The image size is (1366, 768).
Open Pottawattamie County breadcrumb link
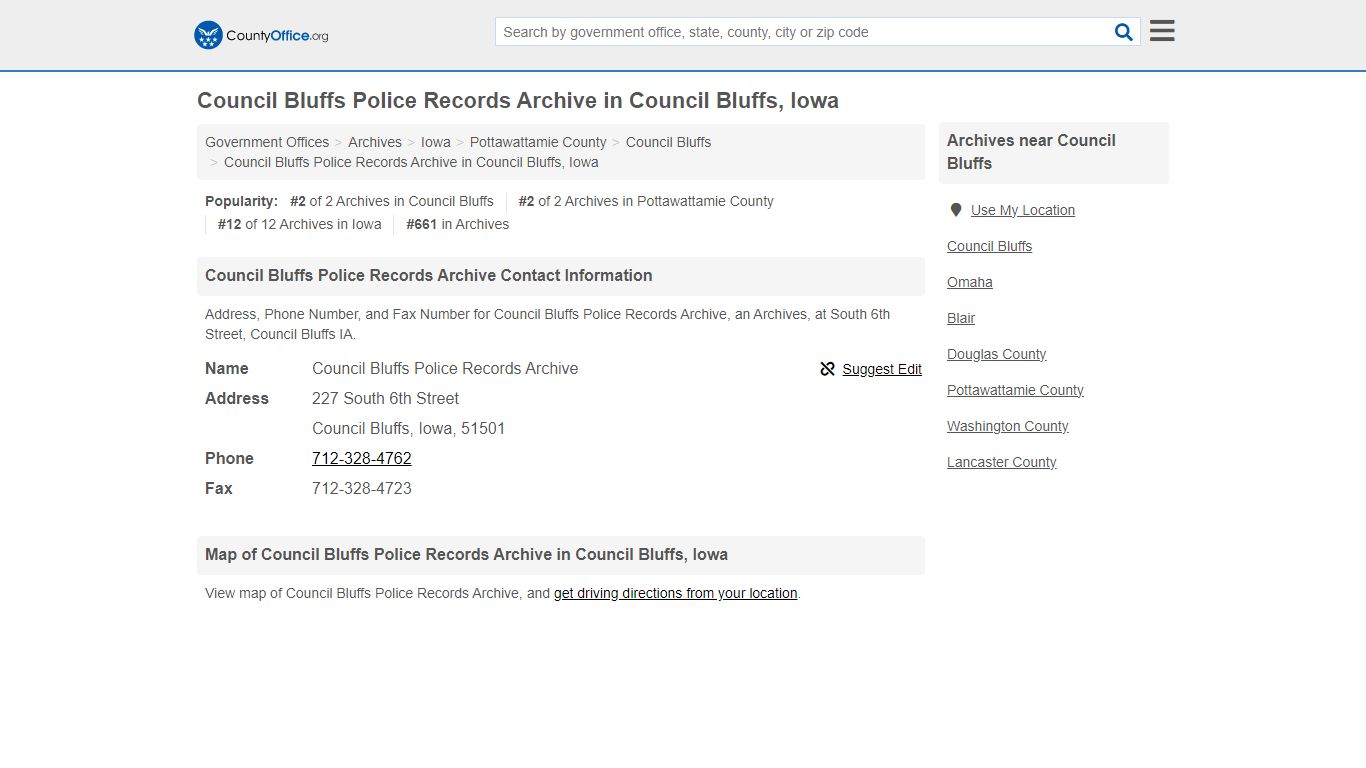538,142
